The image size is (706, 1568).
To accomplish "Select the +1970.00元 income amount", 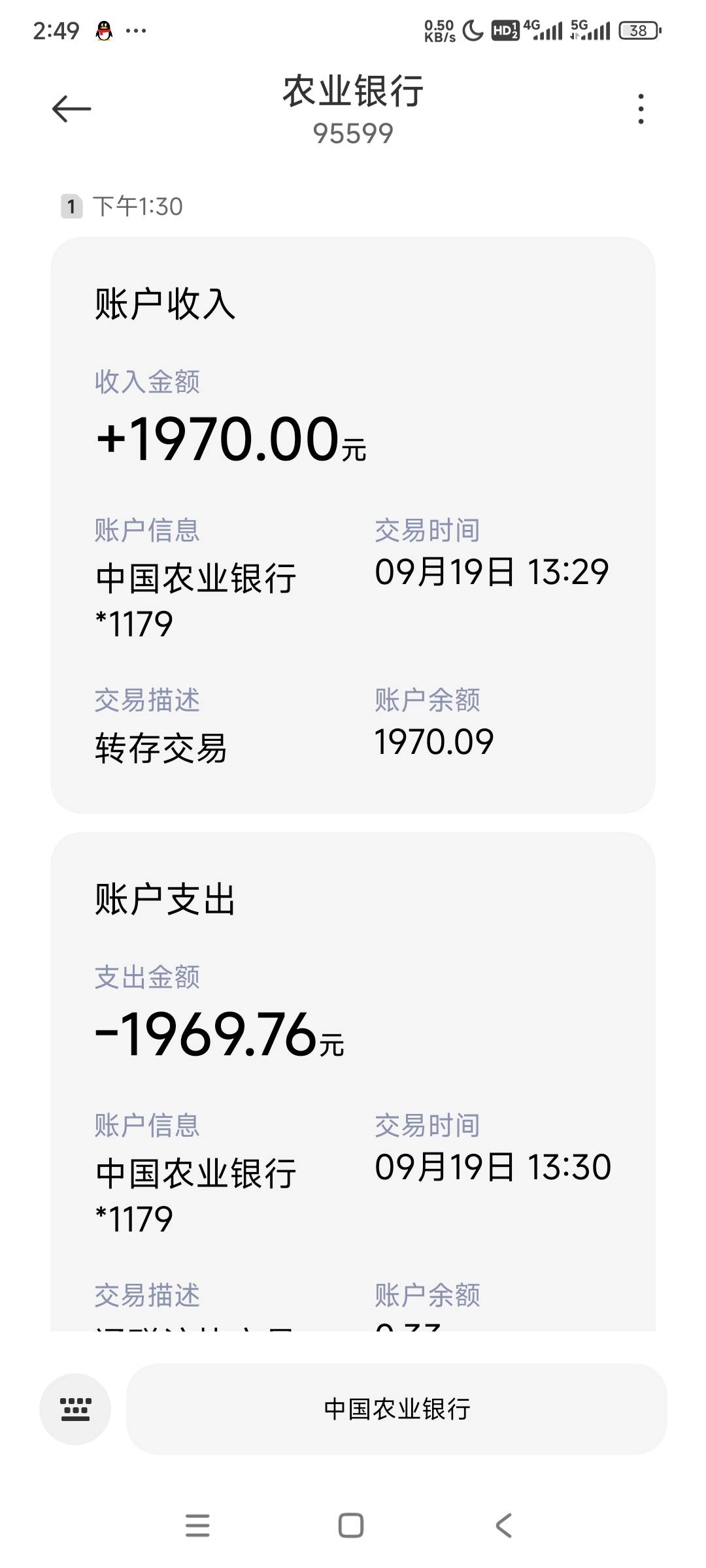I will coord(231,439).
